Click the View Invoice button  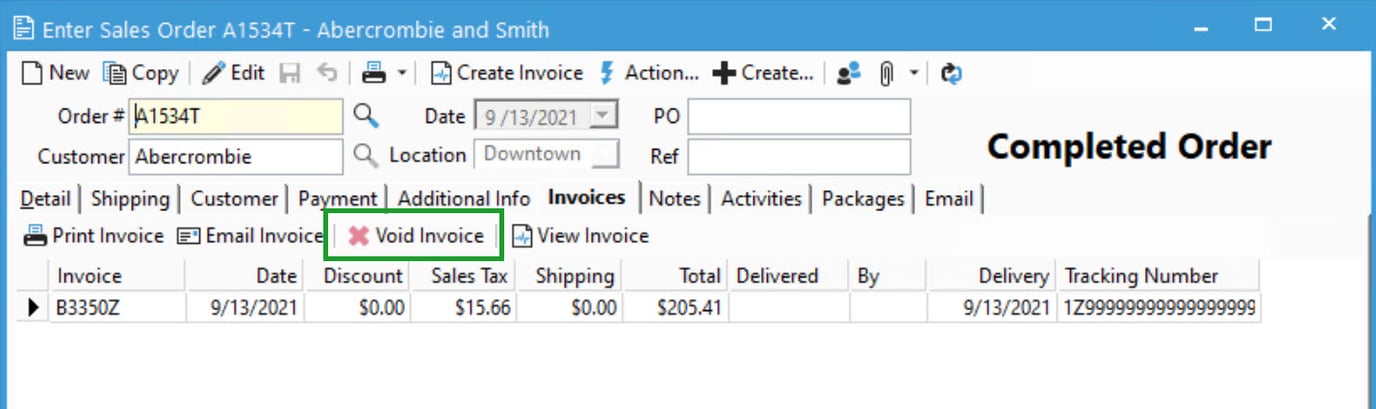pos(580,236)
